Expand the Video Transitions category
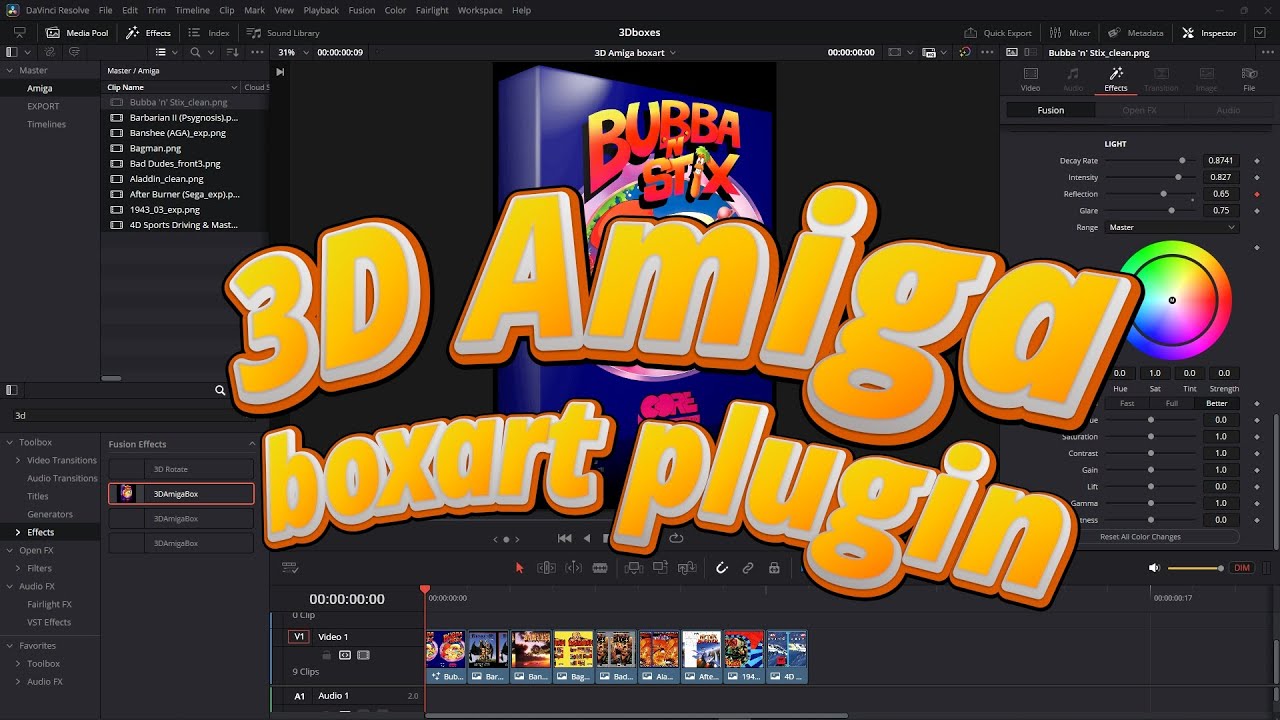The image size is (1280, 720). [x=18, y=460]
